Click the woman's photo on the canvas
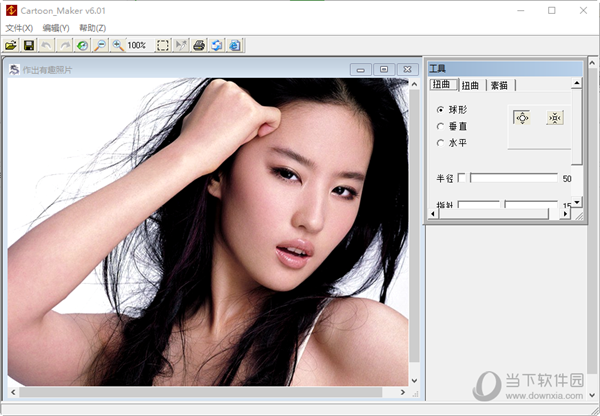The height and width of the screenshot is (416, 600). pos(208,232)
